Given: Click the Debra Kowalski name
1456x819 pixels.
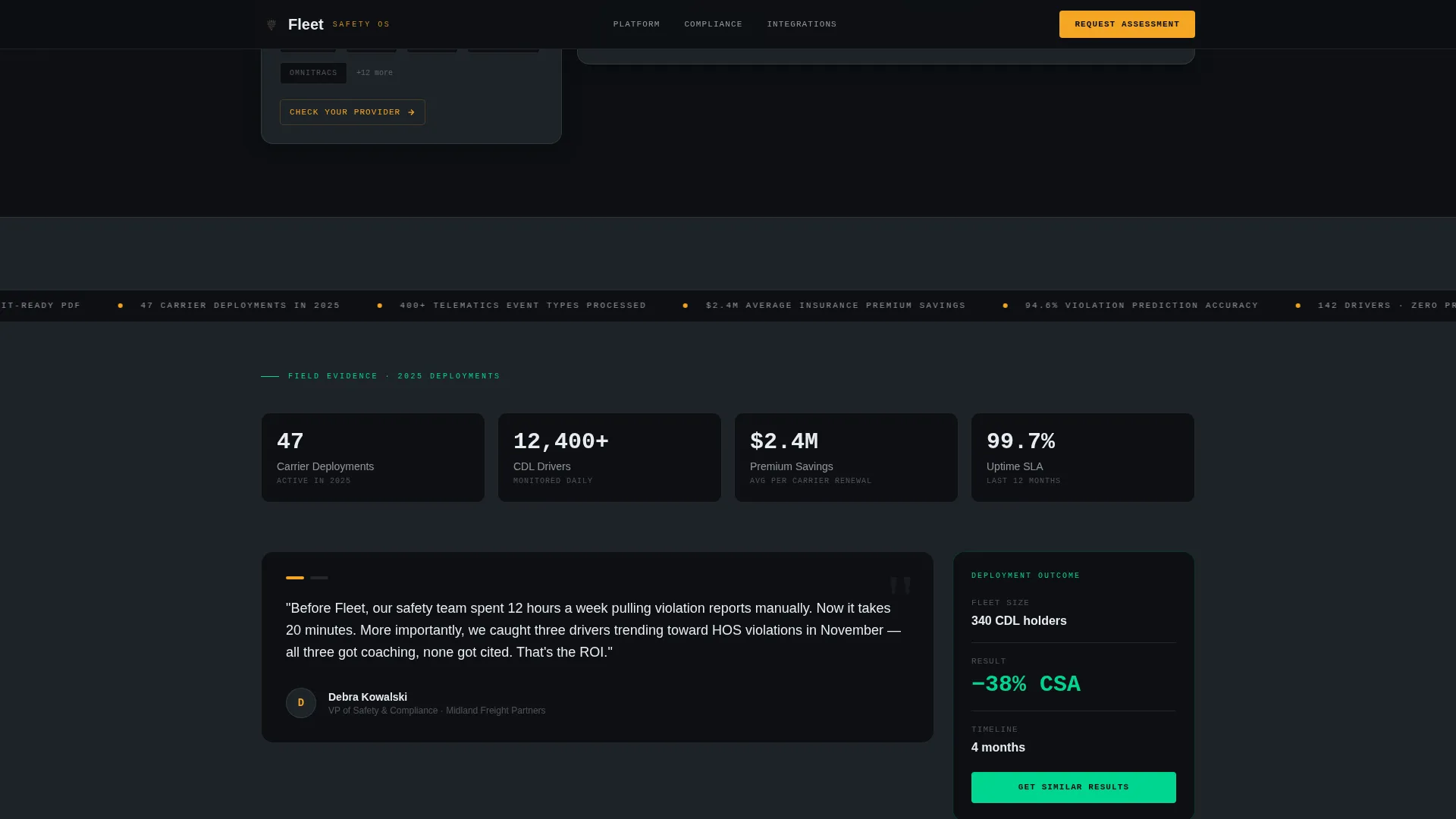Looking at the screenshot, I should pyautogui.click(x=368, y=697).
